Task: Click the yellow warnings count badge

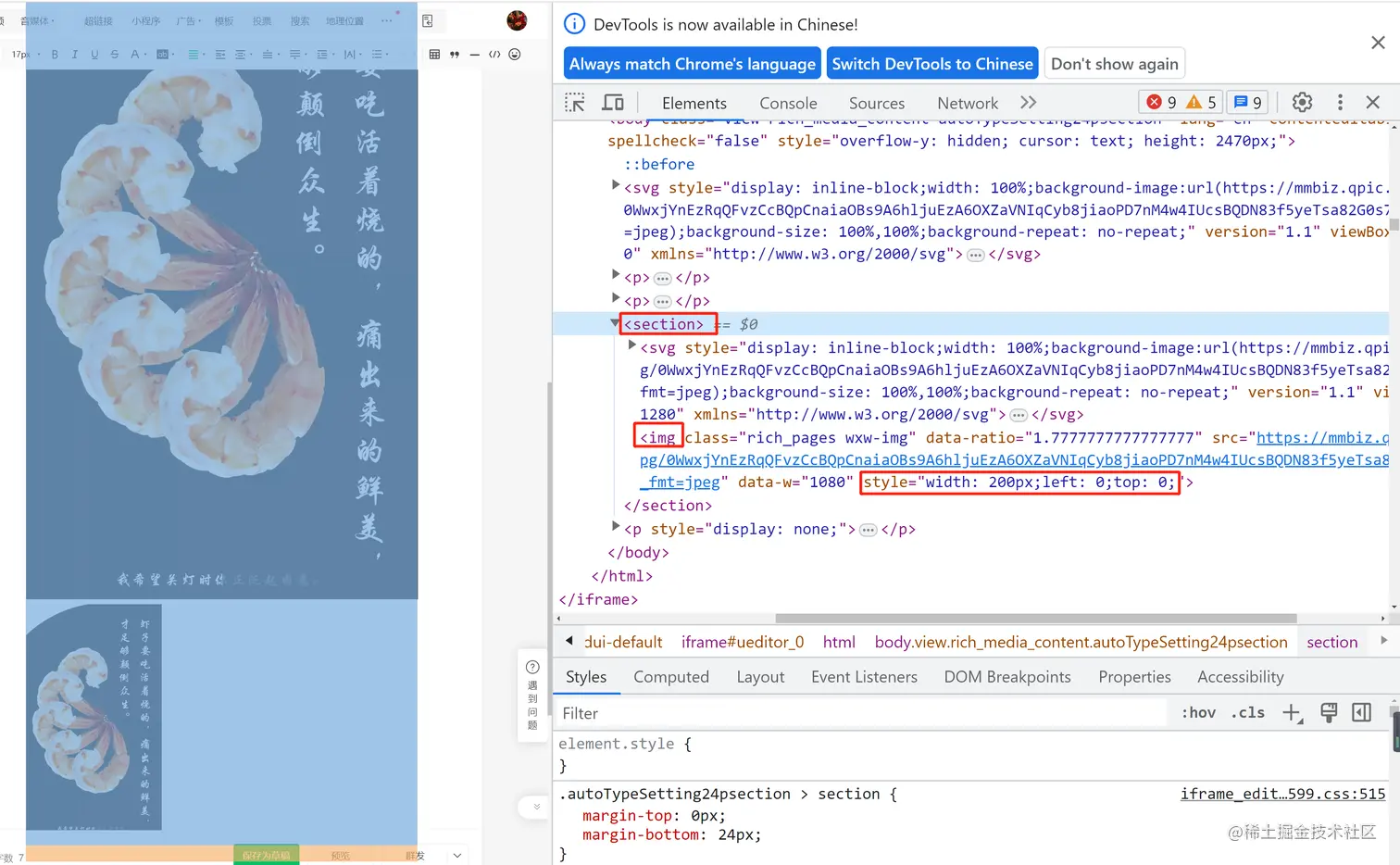Action: pos(1202,102)
